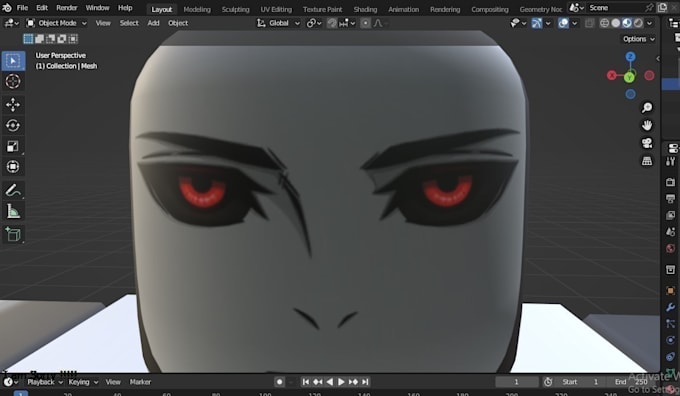Open the snapping options dropdown
Image resolution: width=680 pixels, height=396 pixels.
pos(347,23)
